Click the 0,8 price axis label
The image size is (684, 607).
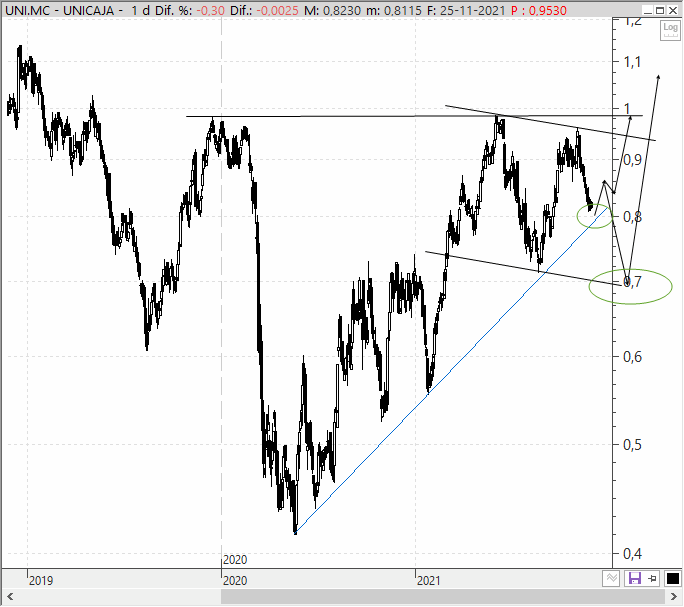coord(632,216)
